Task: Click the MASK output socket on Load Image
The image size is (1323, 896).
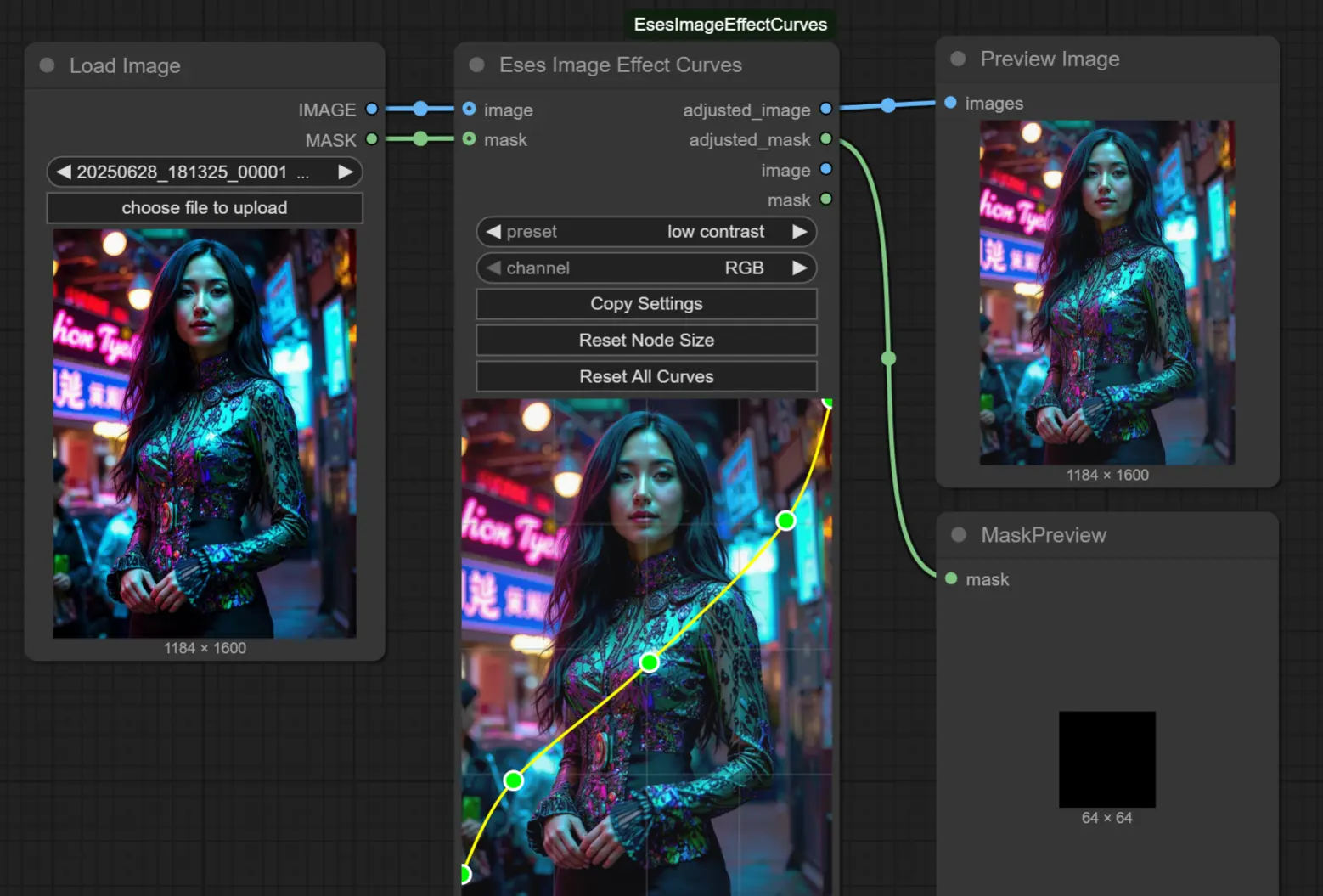Action: [371, 139]
